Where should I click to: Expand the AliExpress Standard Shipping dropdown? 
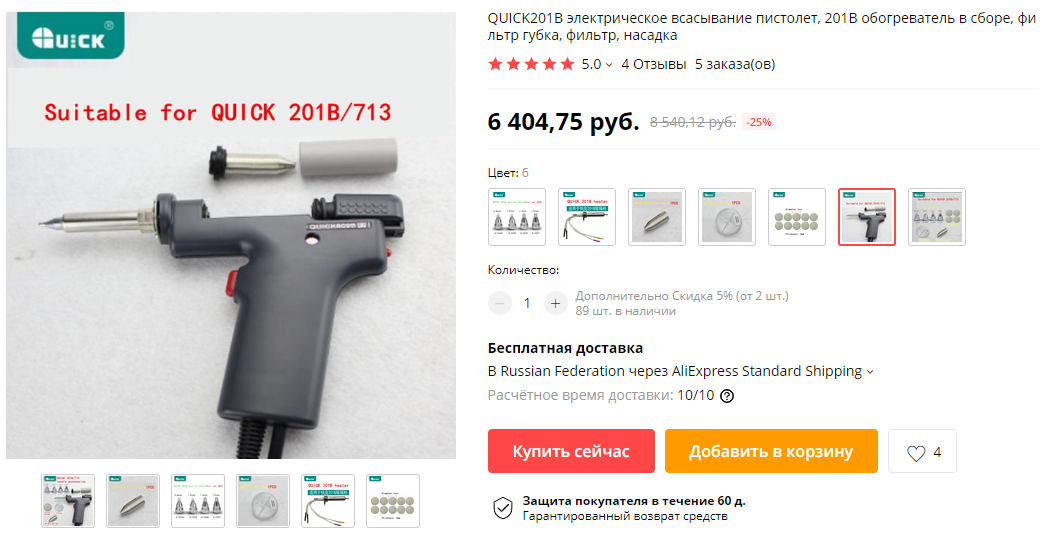tap(870, 372)
